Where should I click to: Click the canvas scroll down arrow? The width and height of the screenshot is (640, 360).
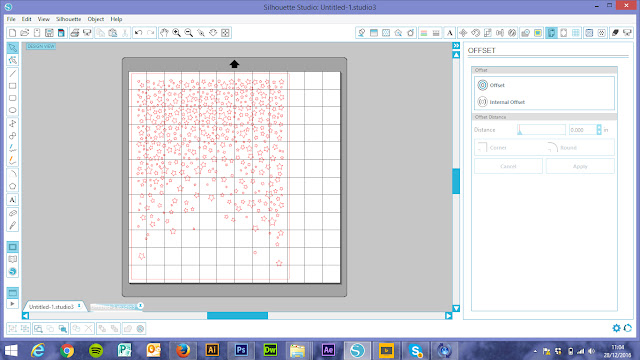[456, 309]
